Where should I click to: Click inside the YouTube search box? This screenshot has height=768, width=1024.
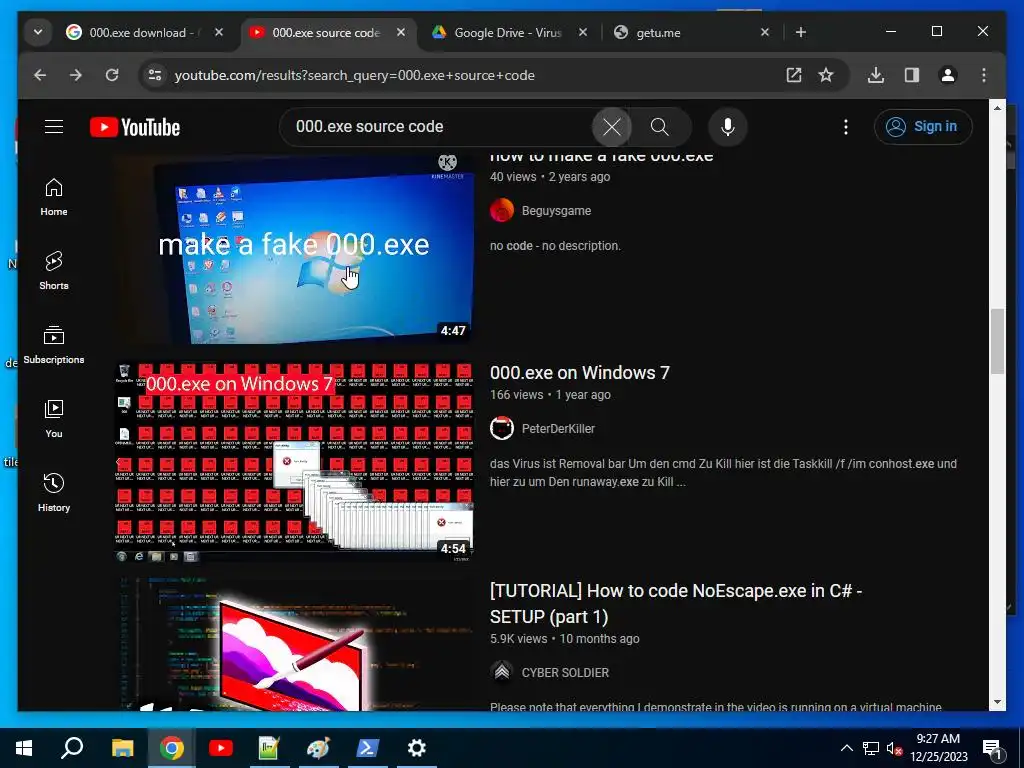[x=438, y=127]
